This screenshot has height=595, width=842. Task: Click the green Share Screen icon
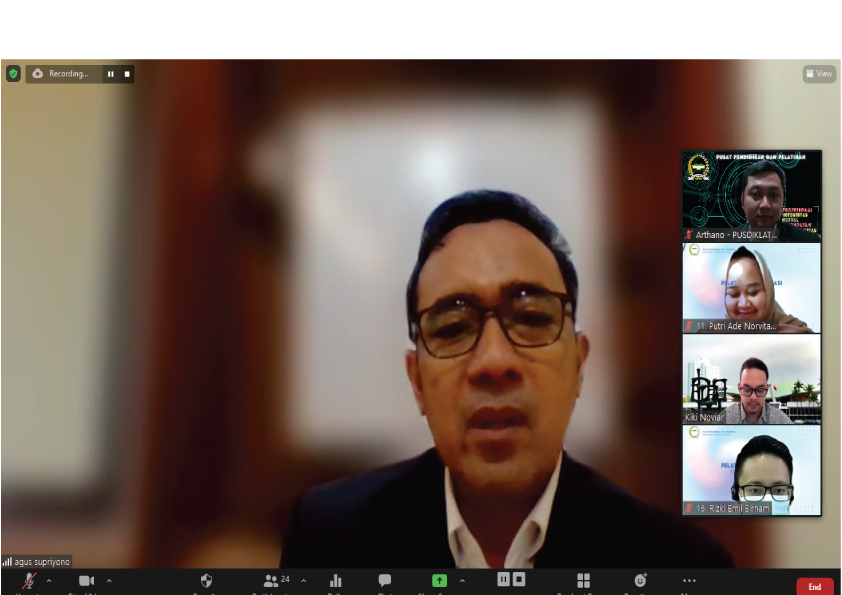pos(439,581)
